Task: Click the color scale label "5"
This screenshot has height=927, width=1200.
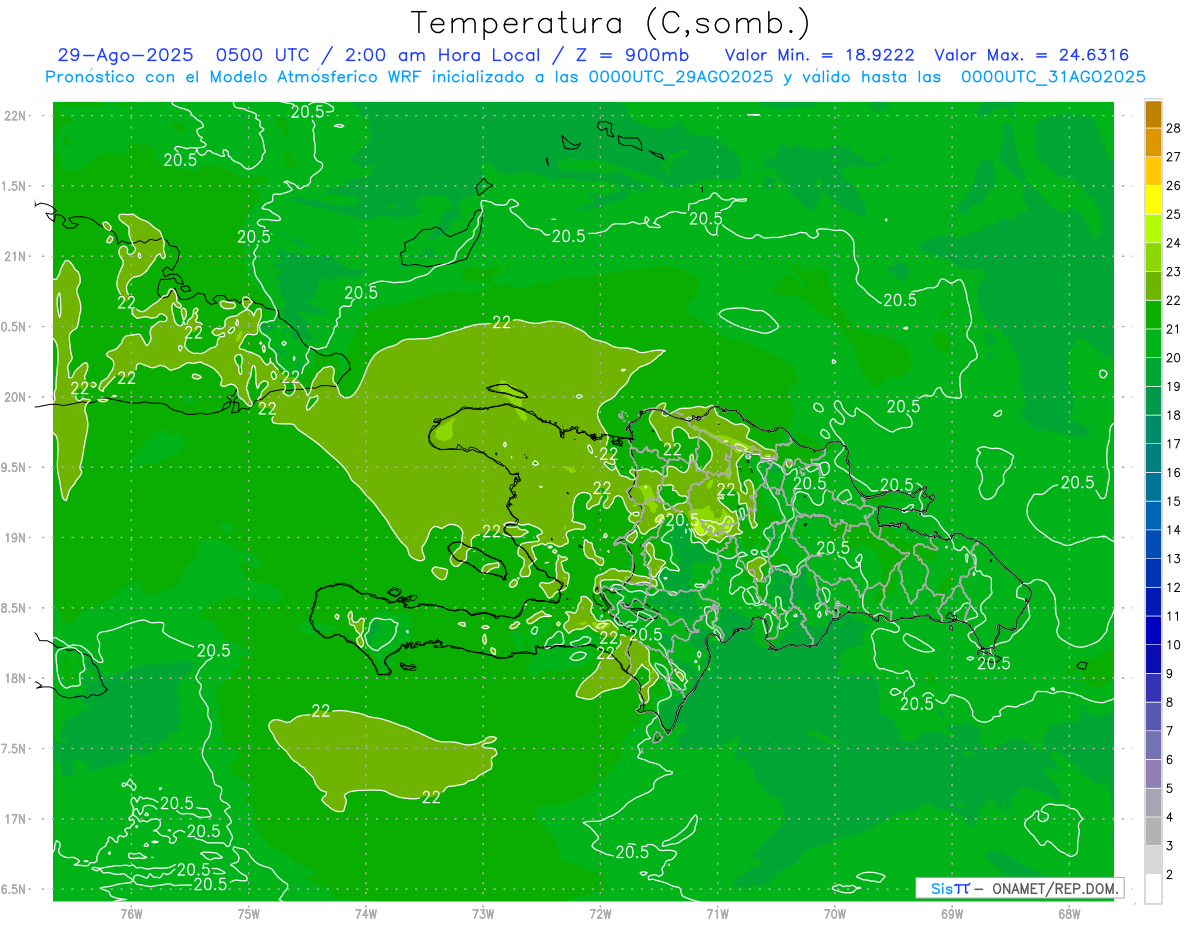Action: point(1170,788)
